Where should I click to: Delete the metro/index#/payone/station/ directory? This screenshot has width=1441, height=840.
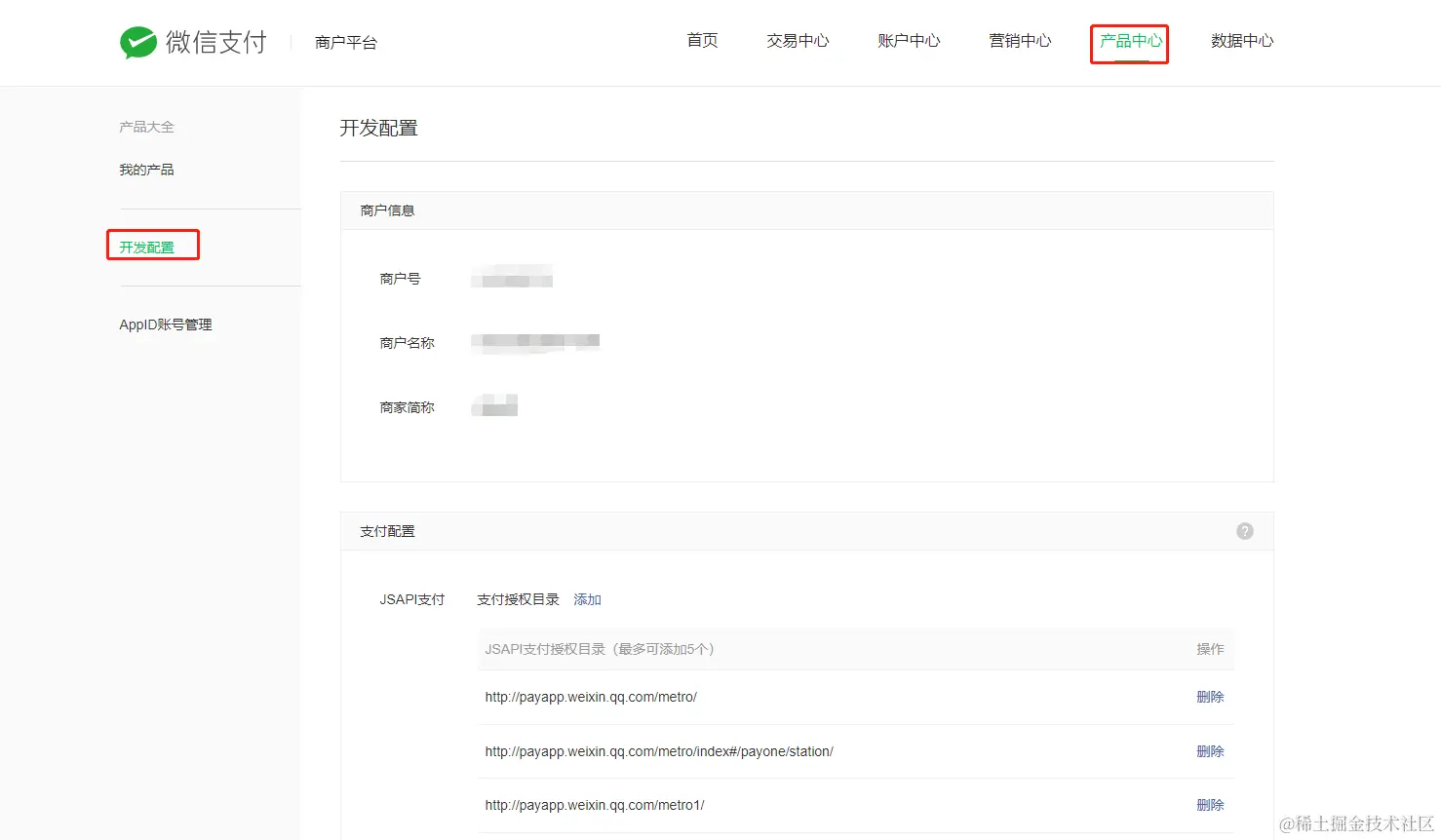pyautogui.click(x=1210, y=751)
